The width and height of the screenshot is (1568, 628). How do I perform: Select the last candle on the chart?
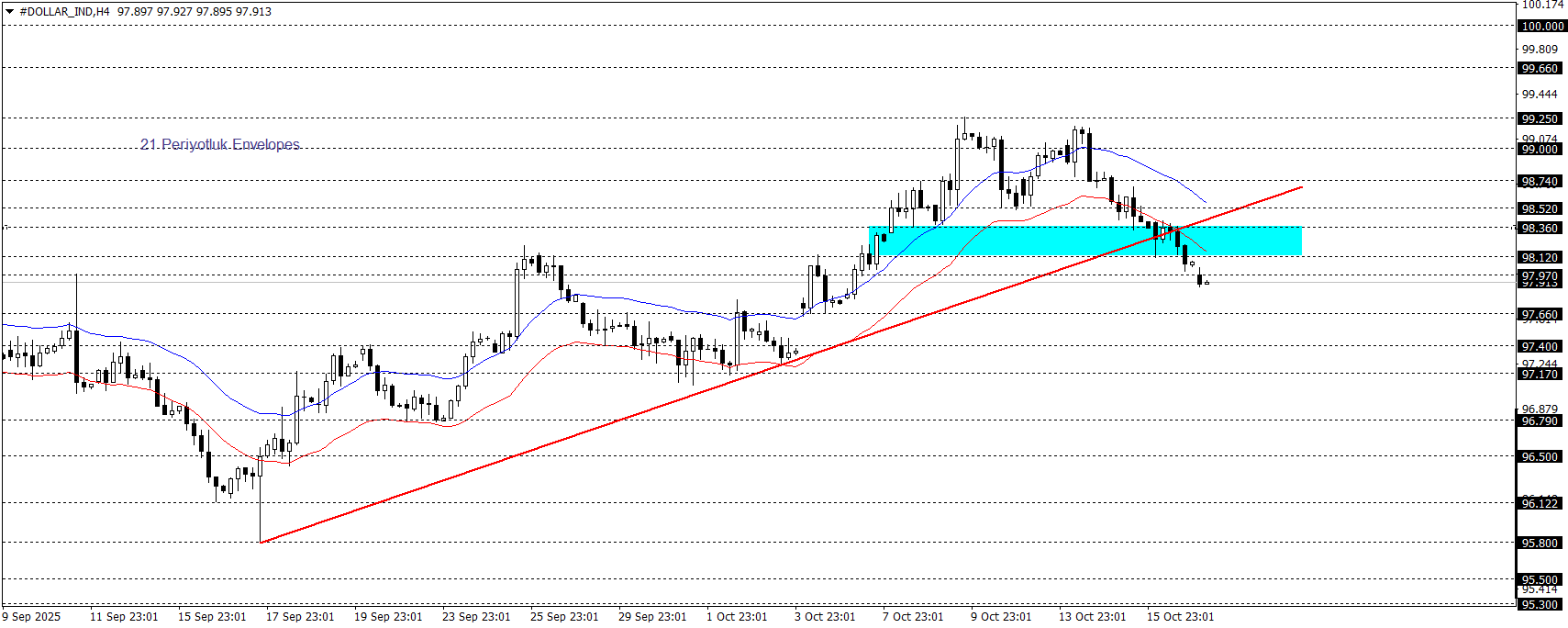(x=1207, y=283)
